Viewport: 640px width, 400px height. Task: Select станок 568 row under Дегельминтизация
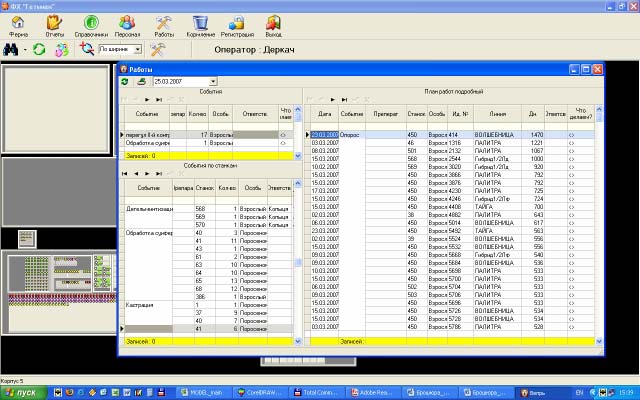tap(209, 209)
